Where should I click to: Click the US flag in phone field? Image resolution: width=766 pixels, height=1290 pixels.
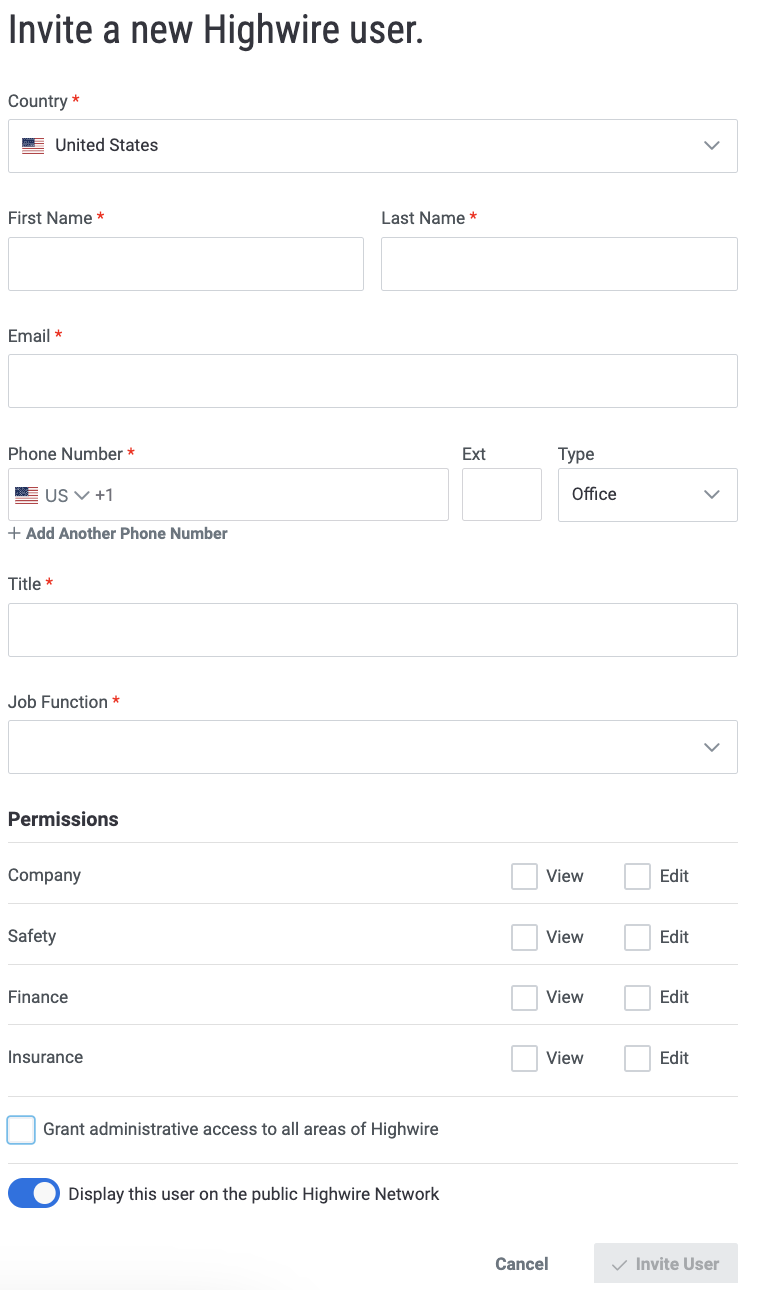(27, 495)
